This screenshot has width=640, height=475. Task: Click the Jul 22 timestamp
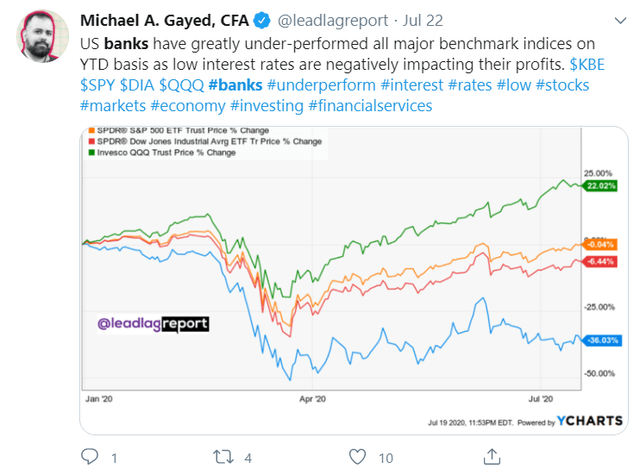[423, 20]
